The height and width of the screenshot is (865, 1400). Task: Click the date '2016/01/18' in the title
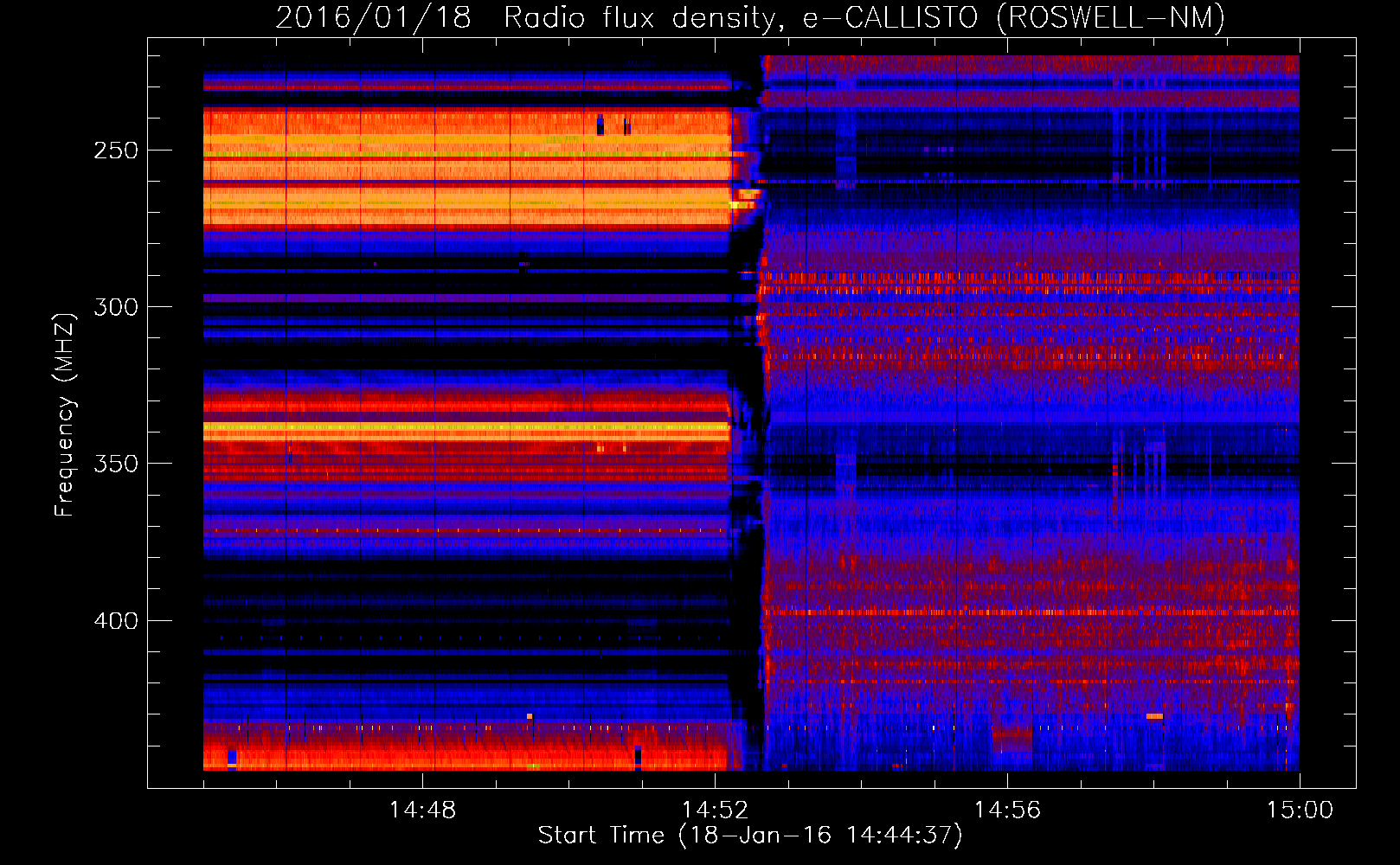pos(373,17)
